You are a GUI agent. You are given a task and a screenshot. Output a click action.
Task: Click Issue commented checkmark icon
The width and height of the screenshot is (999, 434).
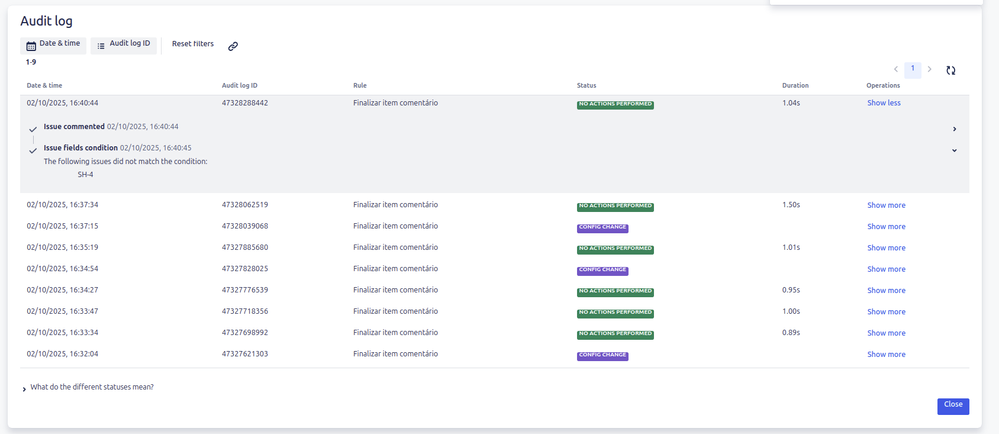(32, 129)
